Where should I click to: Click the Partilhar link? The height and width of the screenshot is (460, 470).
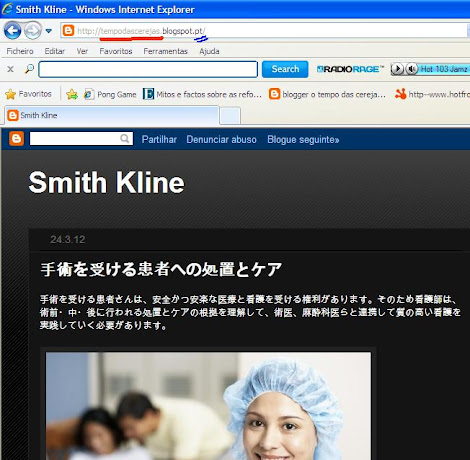coord(159,139)
